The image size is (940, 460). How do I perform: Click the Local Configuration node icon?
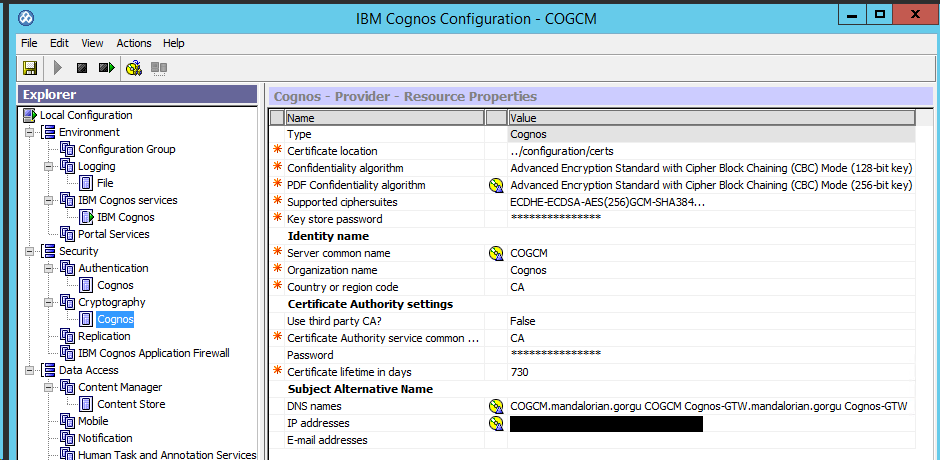point(29,115)
